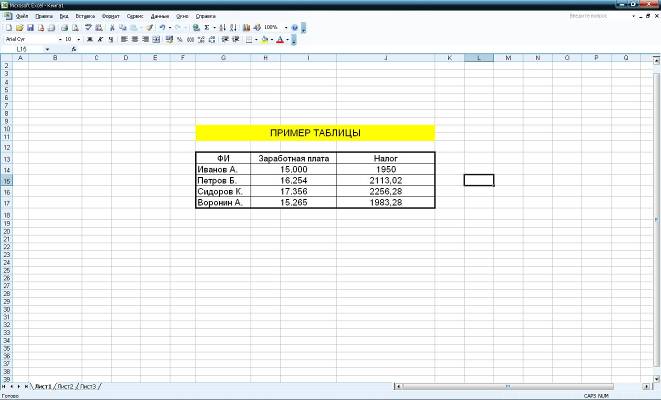Open Excel help question-mark icon
This screenshot has width=661, height=400.
tap(294, 28)
